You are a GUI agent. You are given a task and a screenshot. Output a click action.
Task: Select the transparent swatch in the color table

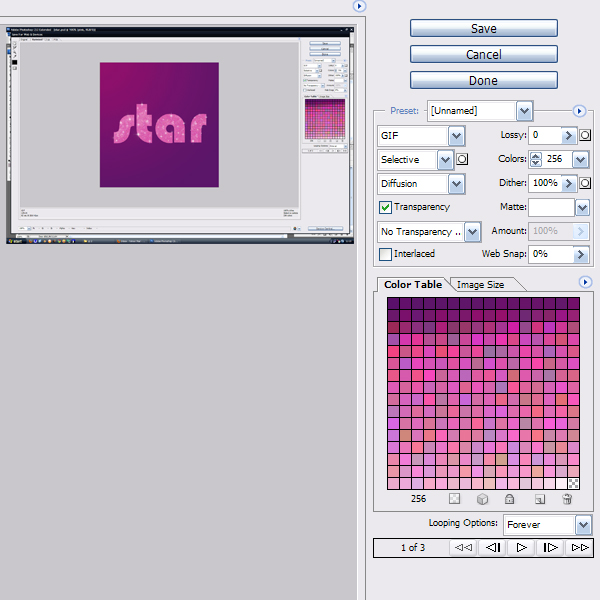pyautogui.click(x=573, y=483)
